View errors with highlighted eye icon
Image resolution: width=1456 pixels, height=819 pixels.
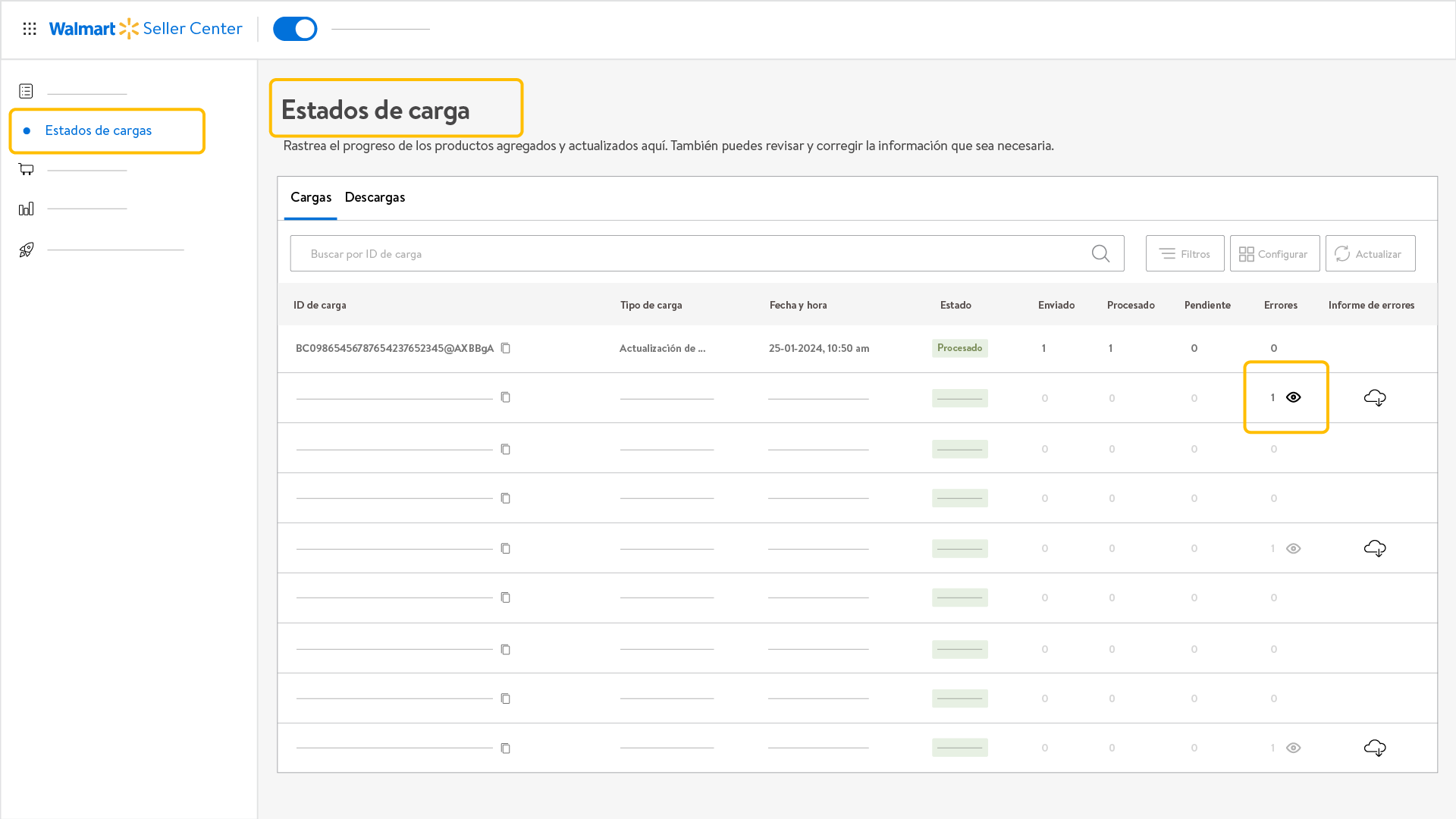click(x=1294, y=397)
